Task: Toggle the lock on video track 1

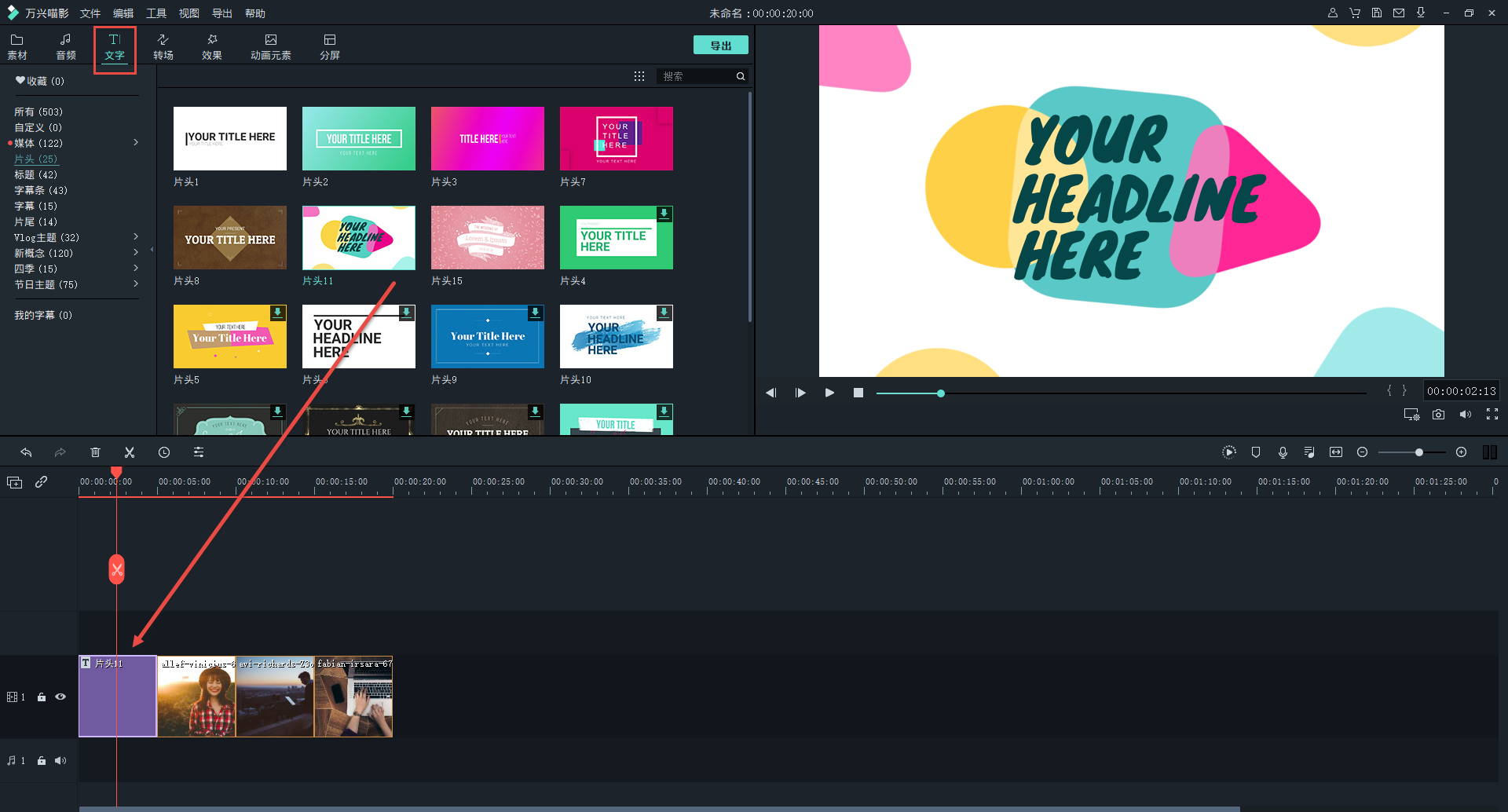Action: [x=42, y=697]
